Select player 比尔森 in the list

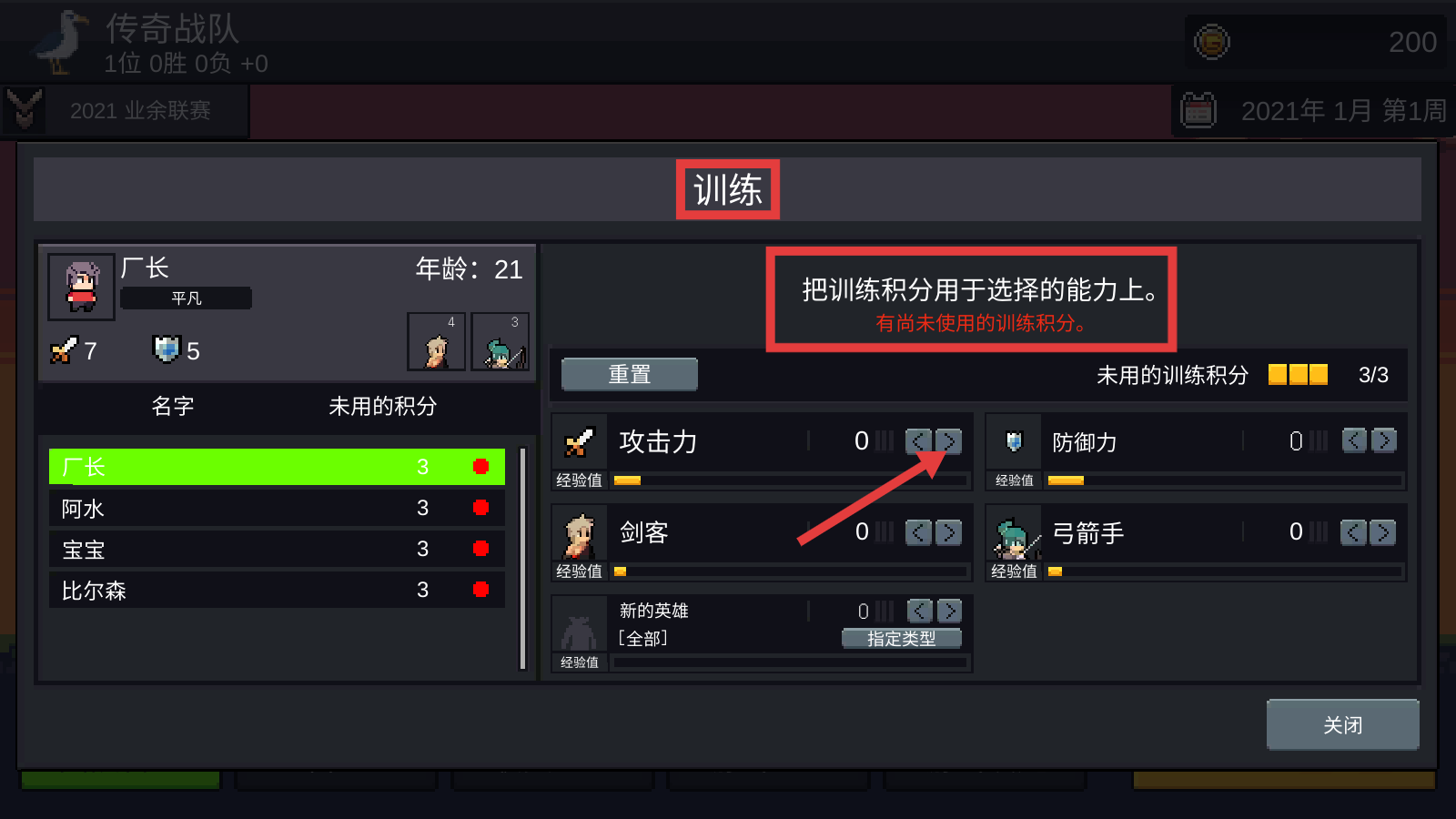(277, 590)
